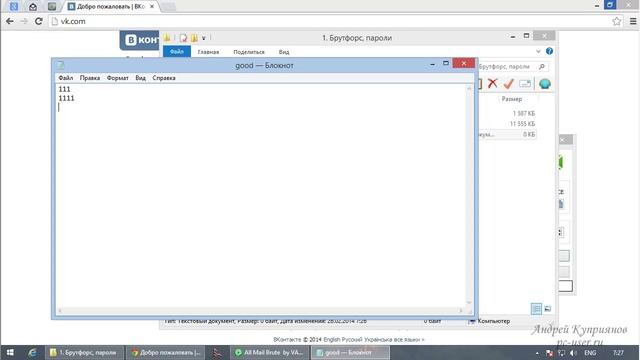Image resolution: width=640 pixels, height=360 pixels.
Task: Click the rename icon in Explorer toolbar
Action: pyautogui.click(x=525, y=84)
